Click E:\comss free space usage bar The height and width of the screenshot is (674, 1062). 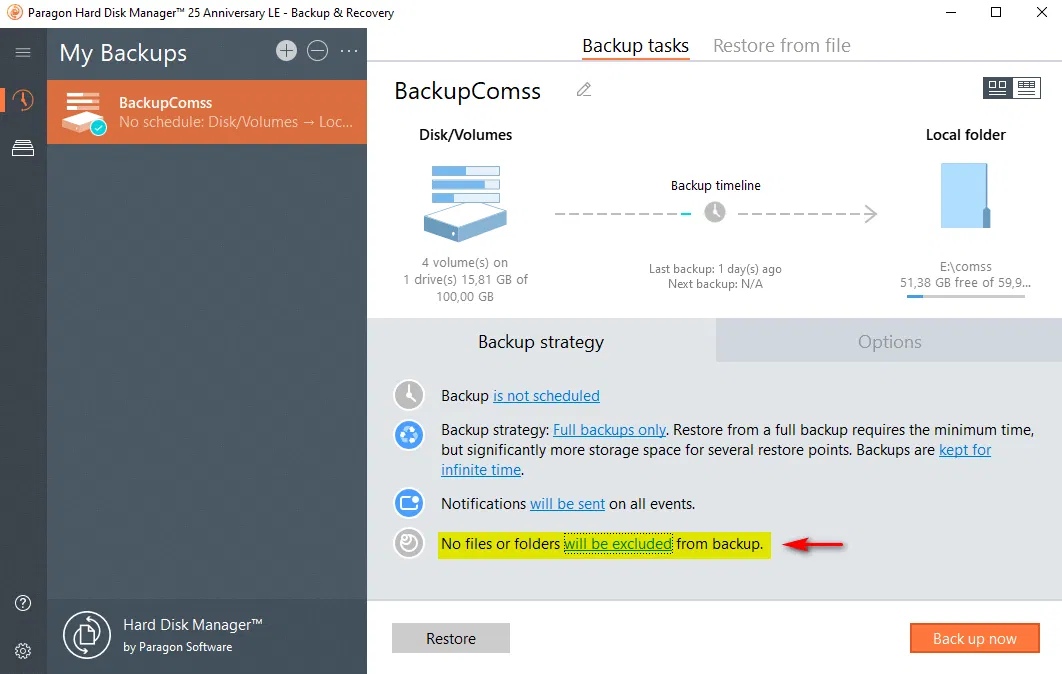pyautogui.click(x=965, y=296)
